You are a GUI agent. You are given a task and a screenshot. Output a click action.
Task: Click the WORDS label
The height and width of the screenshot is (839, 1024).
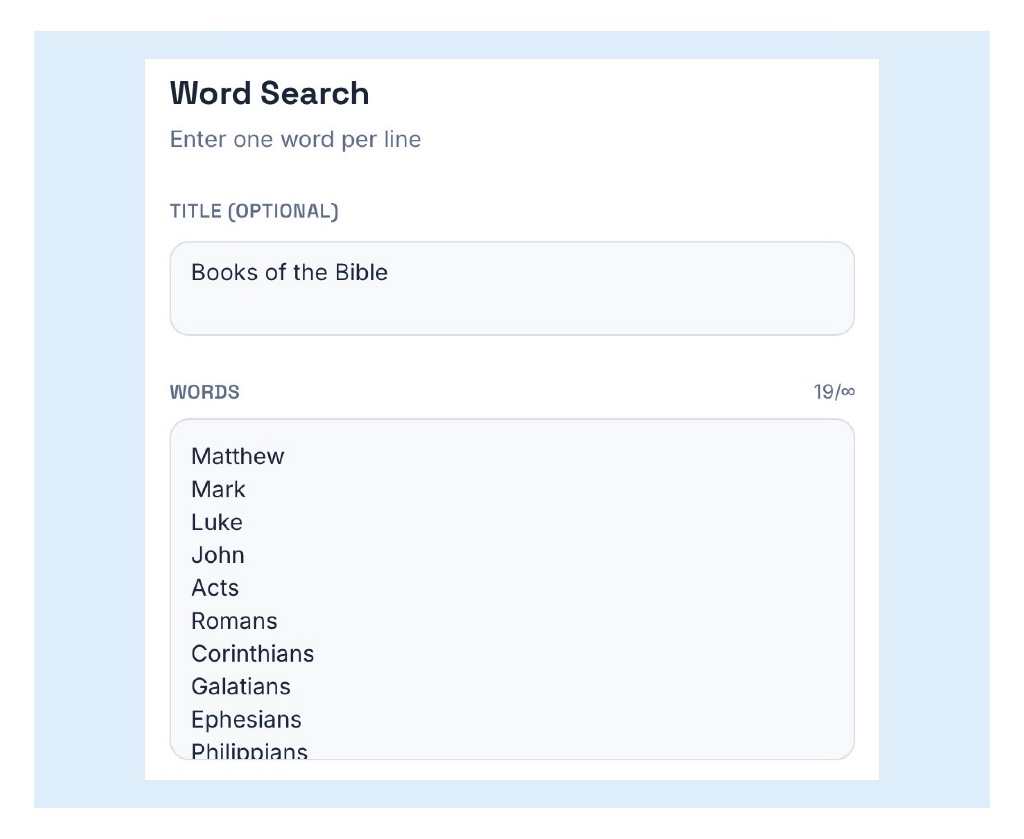204,392
